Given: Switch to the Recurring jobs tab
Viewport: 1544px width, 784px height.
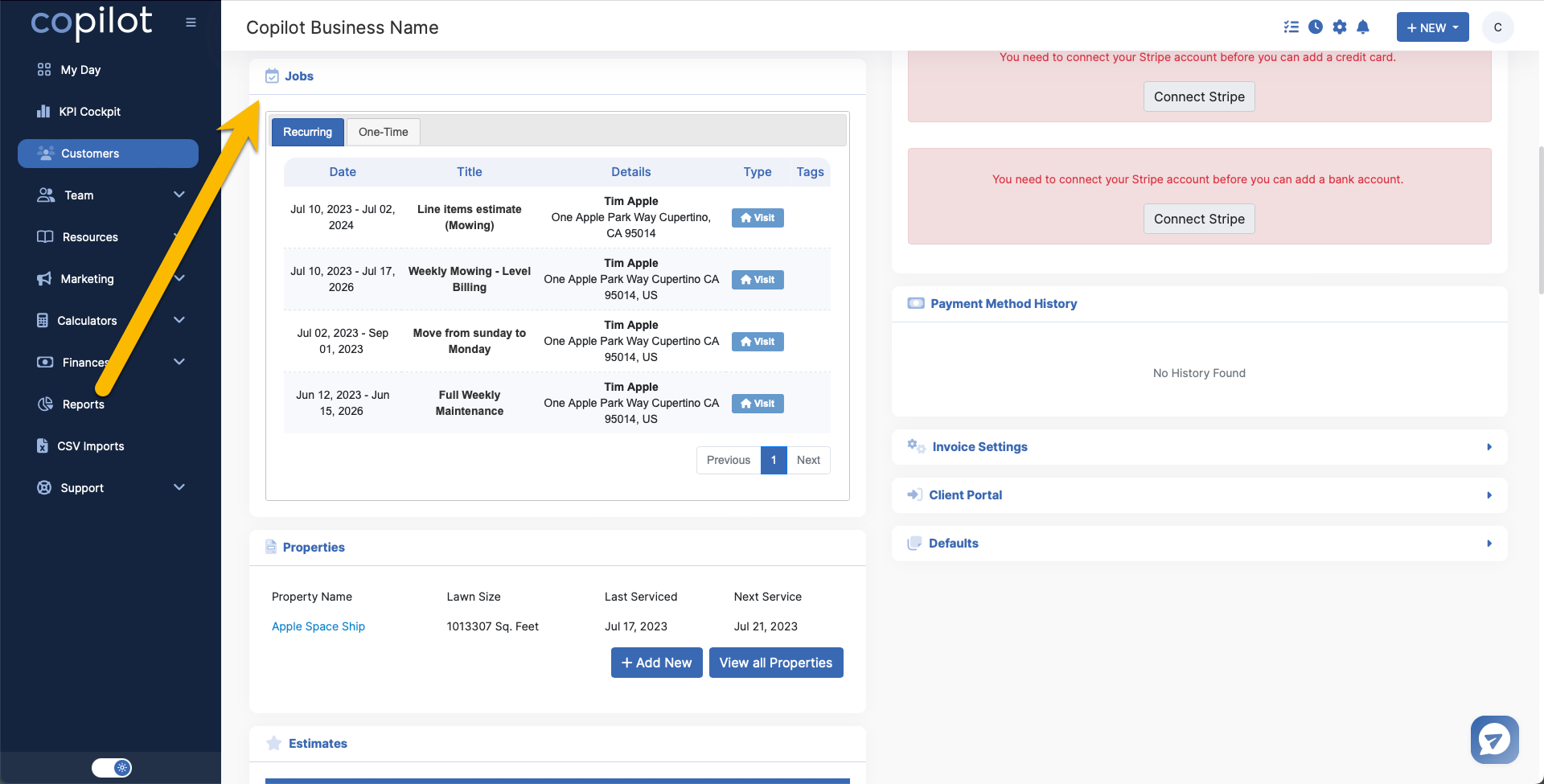Looking at the screenshot, I should coord(307,132).
